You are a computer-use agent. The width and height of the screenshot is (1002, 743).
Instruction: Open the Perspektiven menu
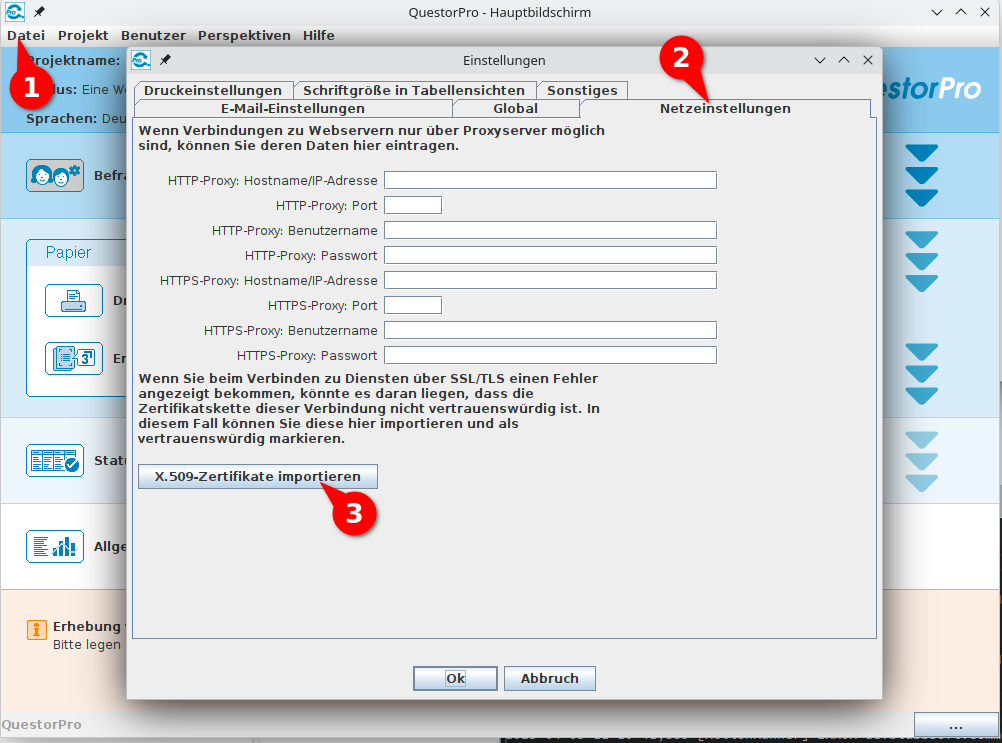click(244, 35)
